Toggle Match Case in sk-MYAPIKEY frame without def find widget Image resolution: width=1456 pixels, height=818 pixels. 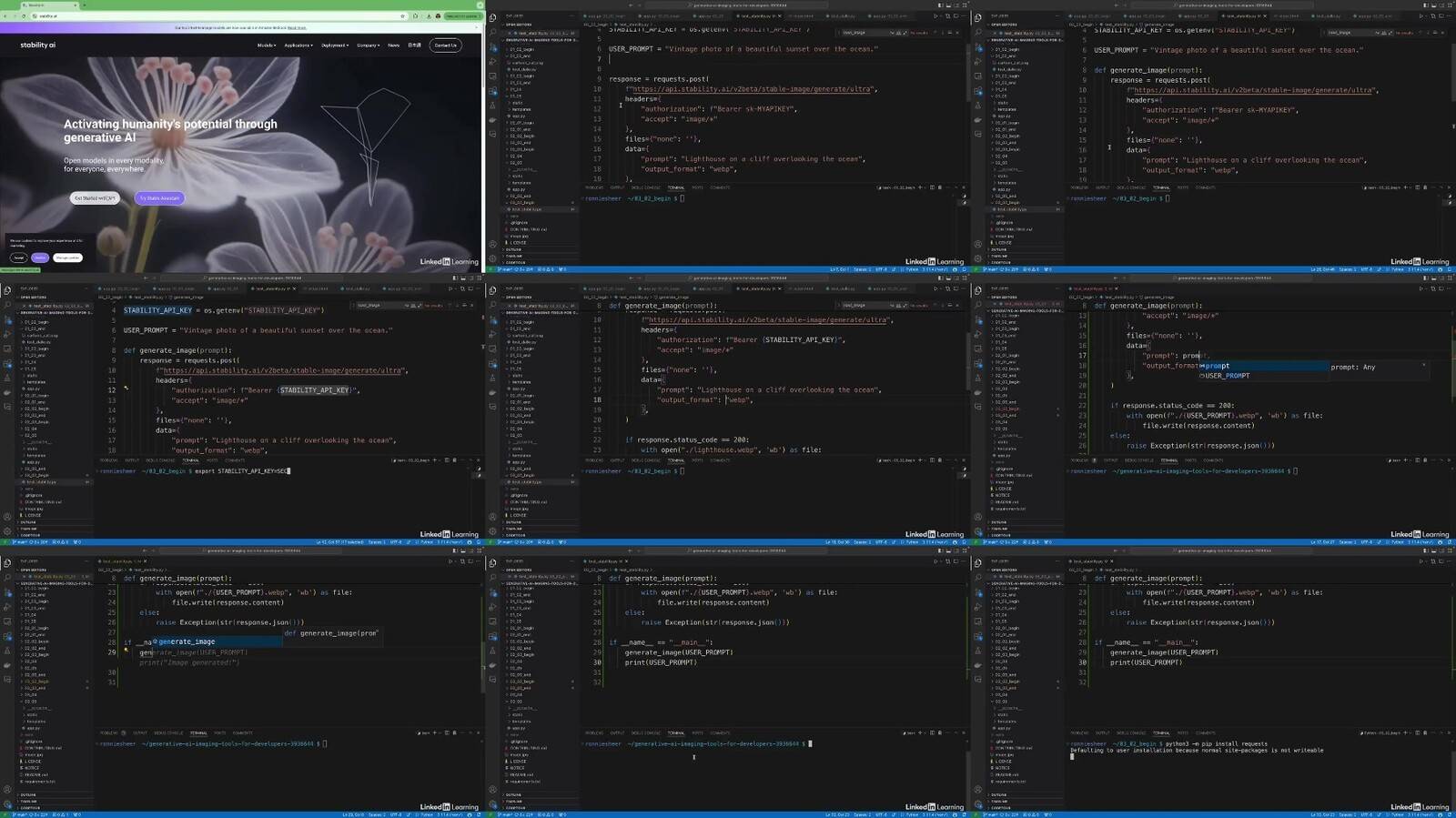[892, 33]
